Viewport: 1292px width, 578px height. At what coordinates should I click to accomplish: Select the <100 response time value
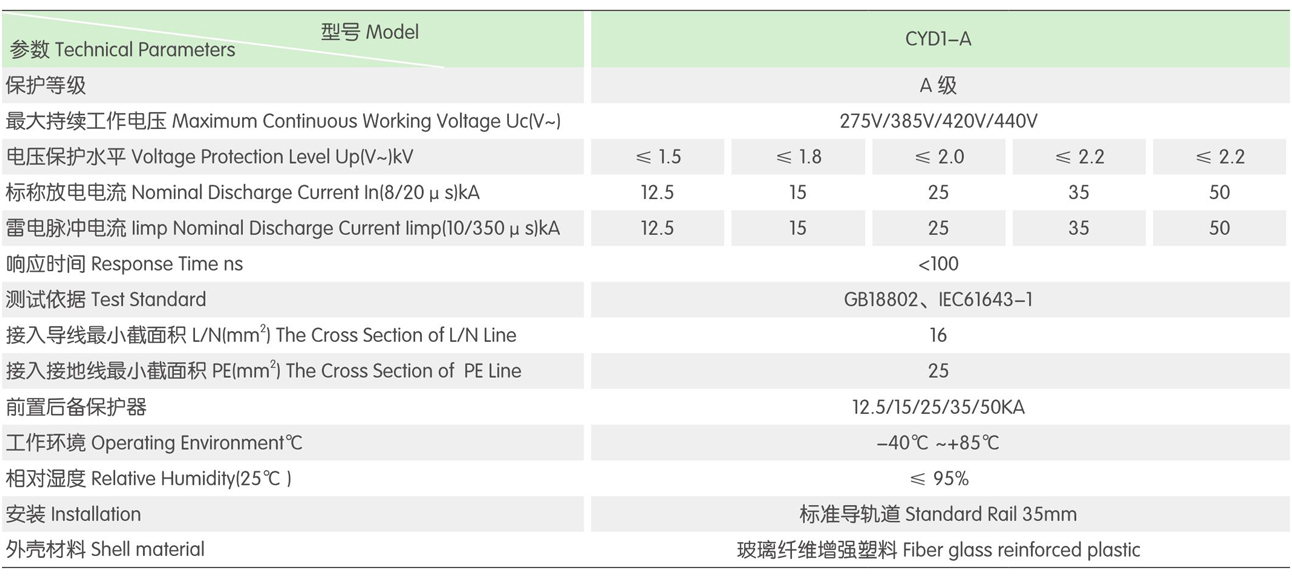(x=937, y=264)
